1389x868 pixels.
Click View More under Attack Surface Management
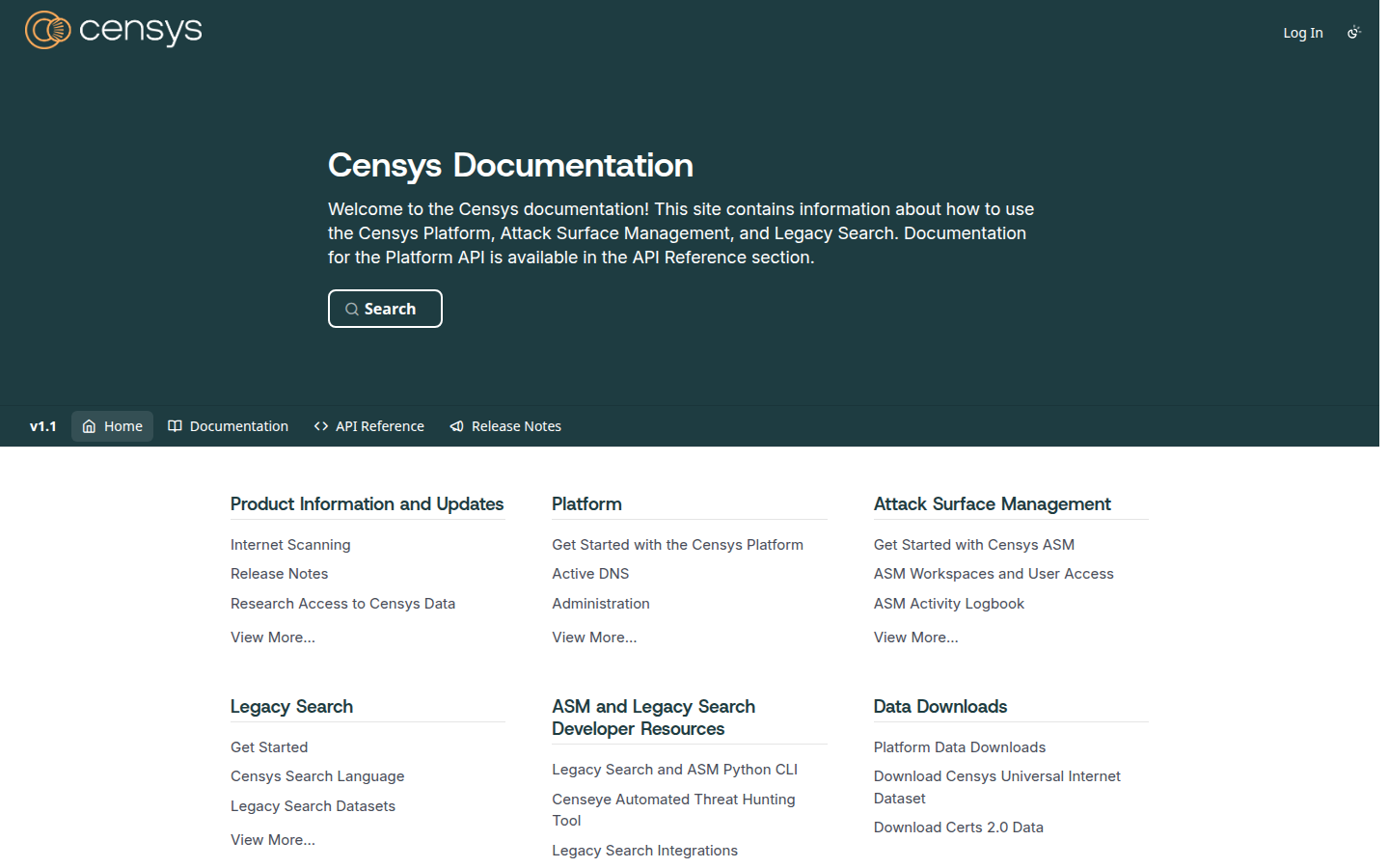[x=916, y=637]
